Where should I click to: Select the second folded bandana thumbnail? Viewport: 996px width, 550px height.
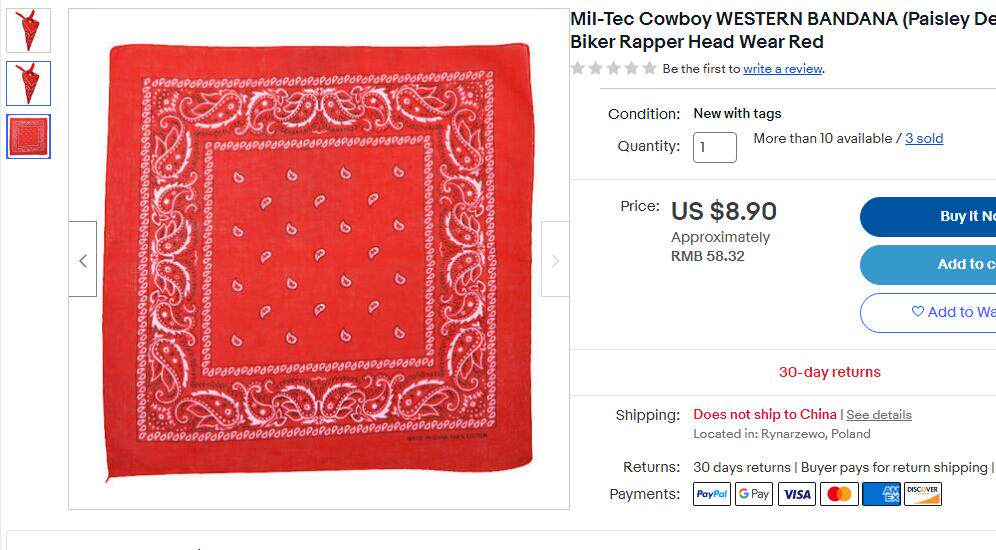(x=28, y=83)
